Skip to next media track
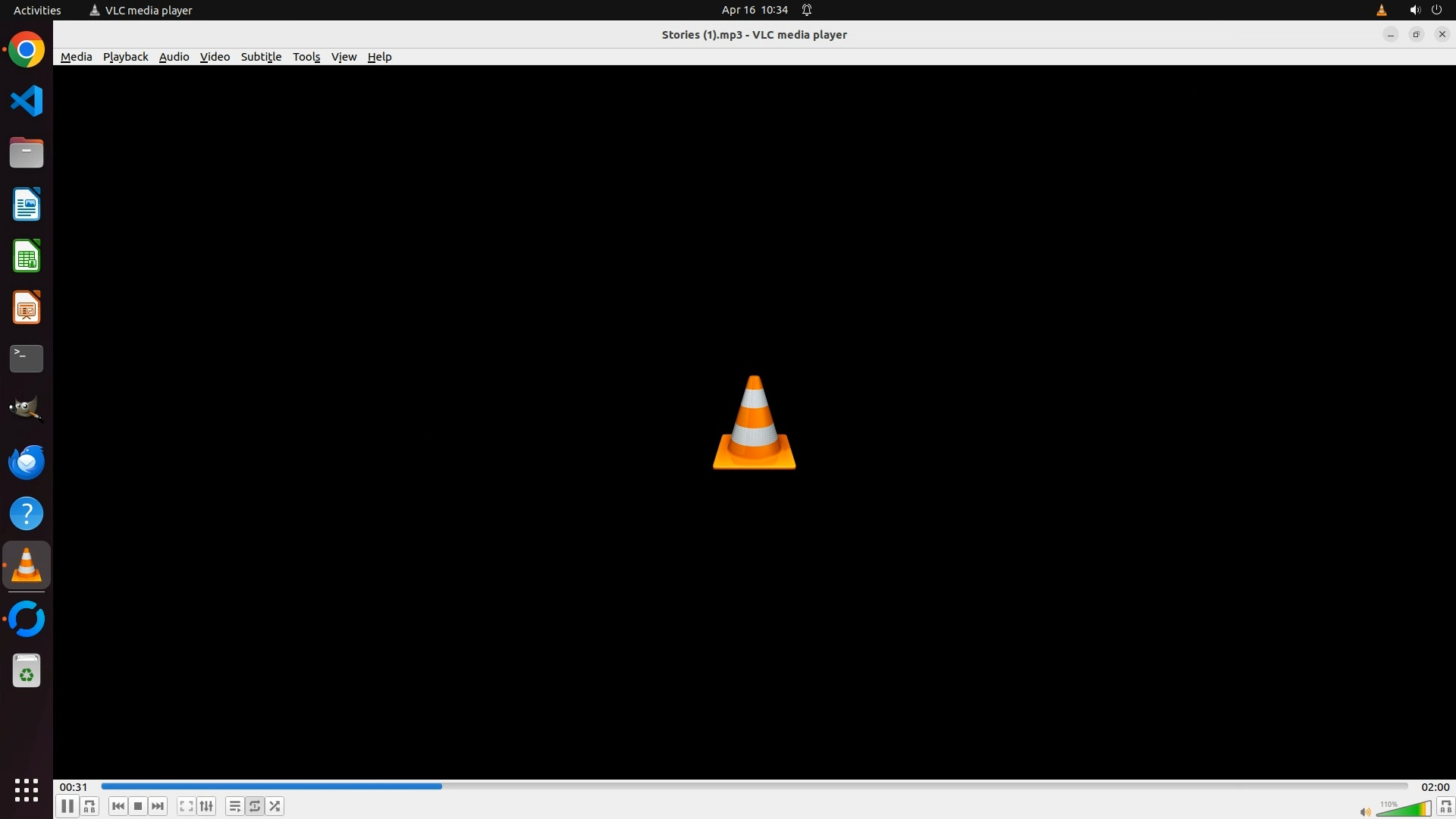This screenshot has width=1456, height=819. pyautogui.click(x=158, y=806)
